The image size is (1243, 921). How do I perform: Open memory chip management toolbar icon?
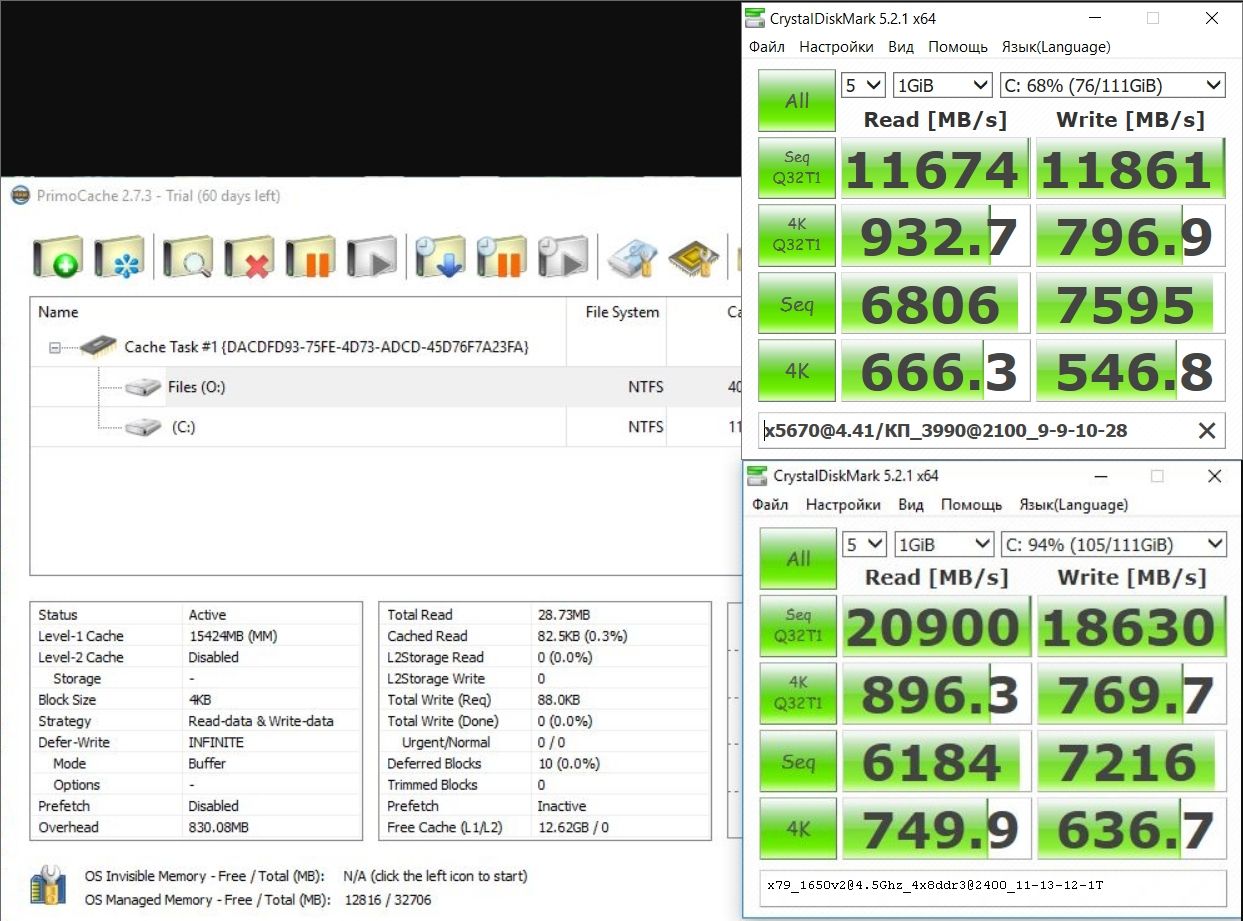point(693,258)
